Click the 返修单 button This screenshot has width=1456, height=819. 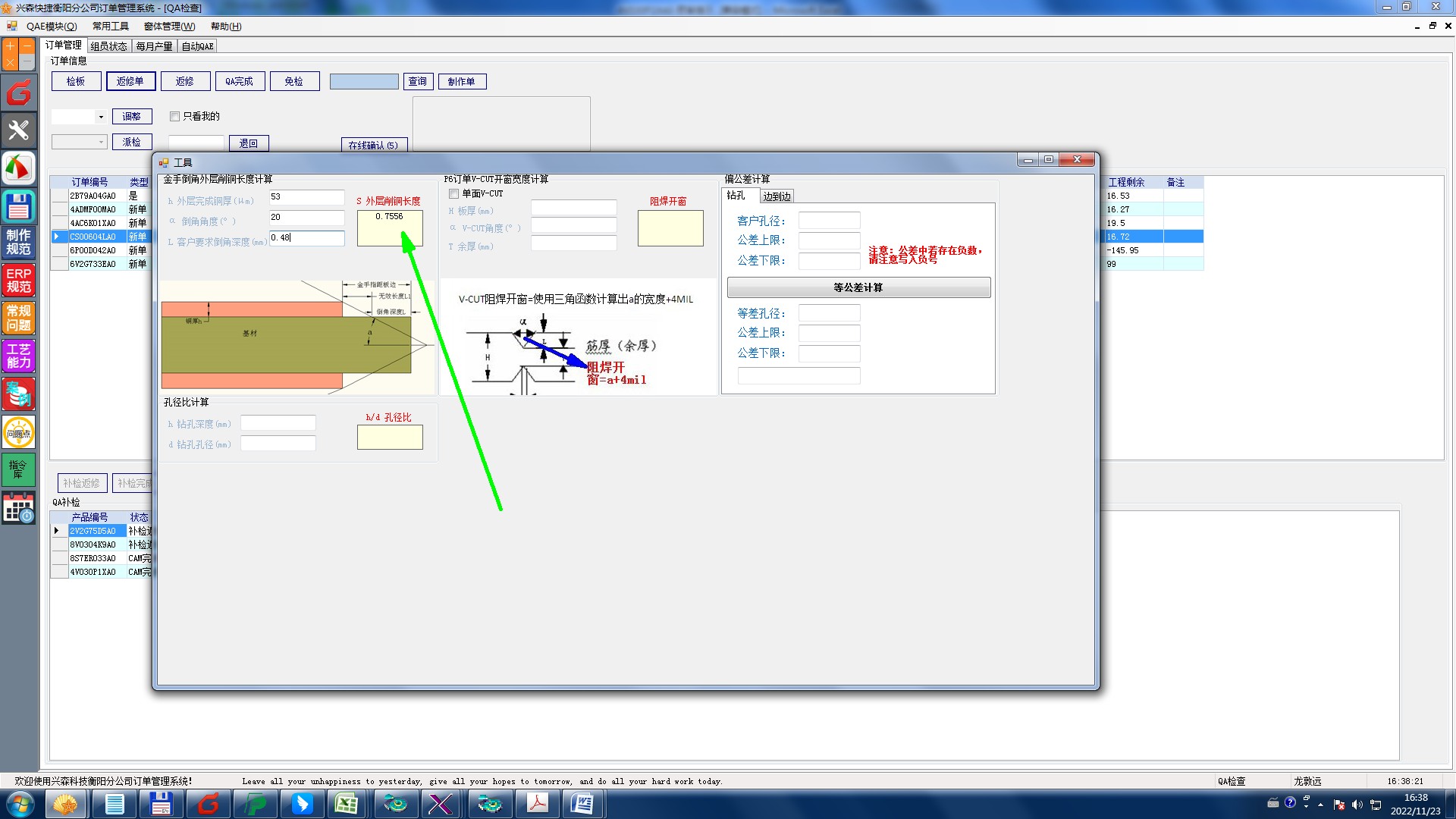coord(130,82)
